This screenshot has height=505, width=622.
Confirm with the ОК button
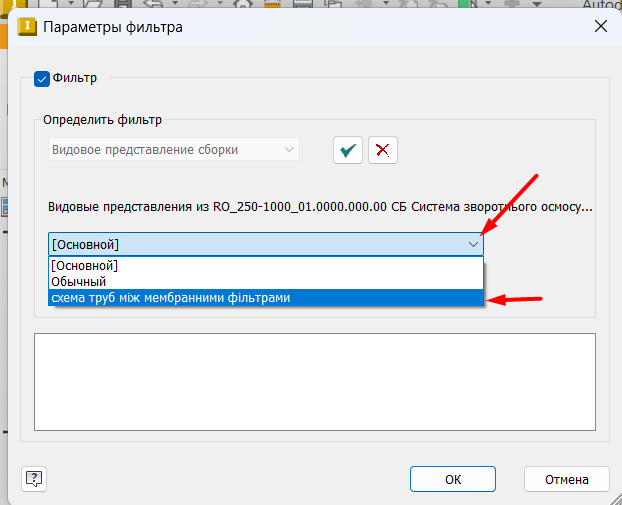tap(453, 479)
